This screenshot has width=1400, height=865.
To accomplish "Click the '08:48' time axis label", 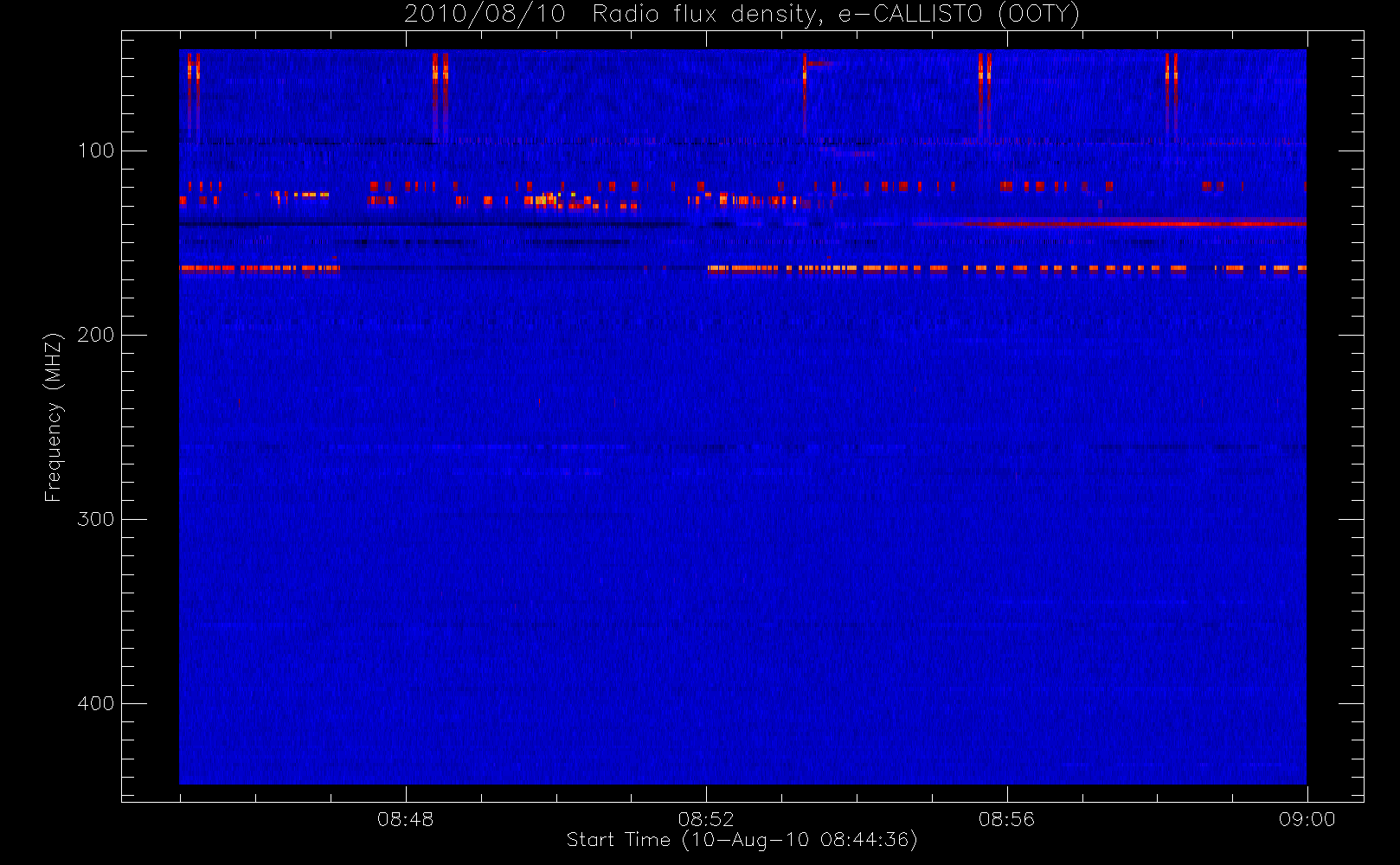I will click(x=406, y=819).
